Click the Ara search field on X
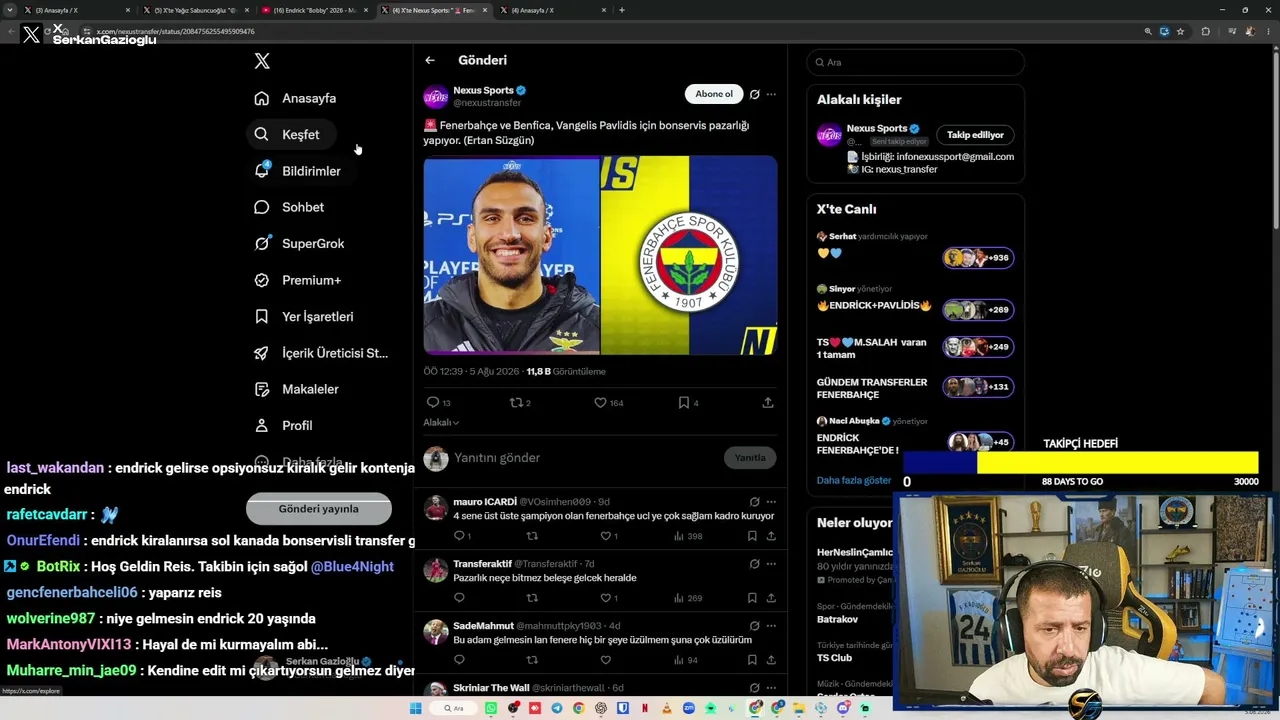This screenshot has height=720, width=1280. click(x=916, y=62)
